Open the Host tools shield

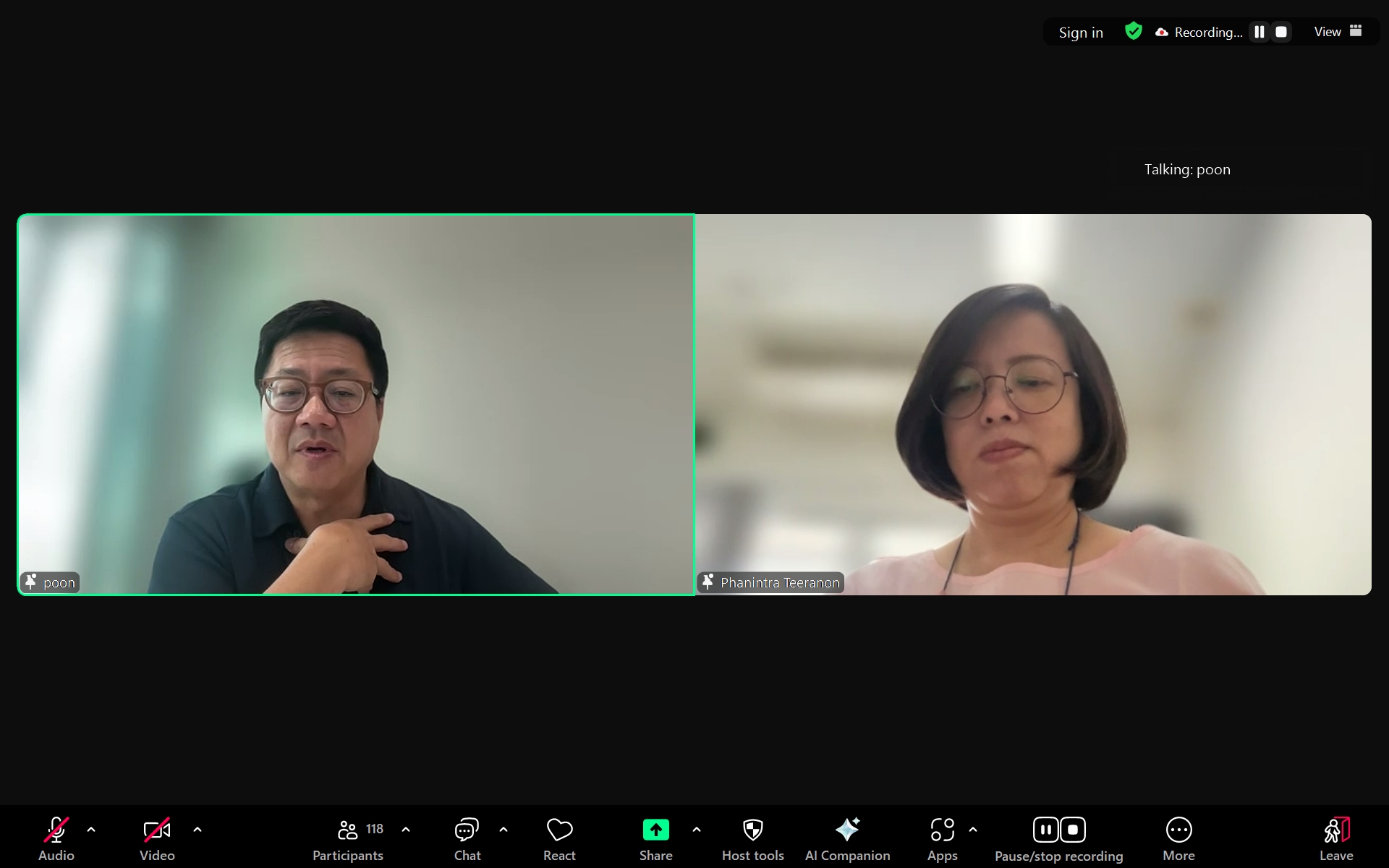753,838
